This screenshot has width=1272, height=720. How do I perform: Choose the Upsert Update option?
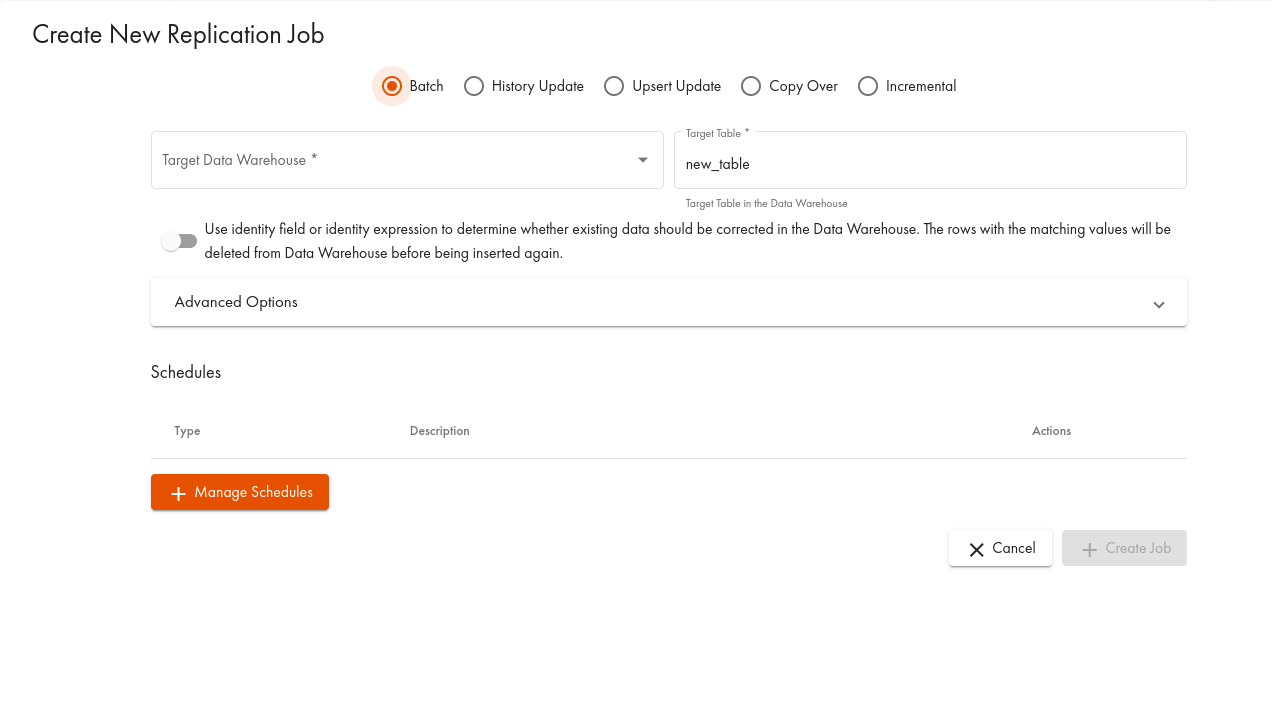pos(614,86)
